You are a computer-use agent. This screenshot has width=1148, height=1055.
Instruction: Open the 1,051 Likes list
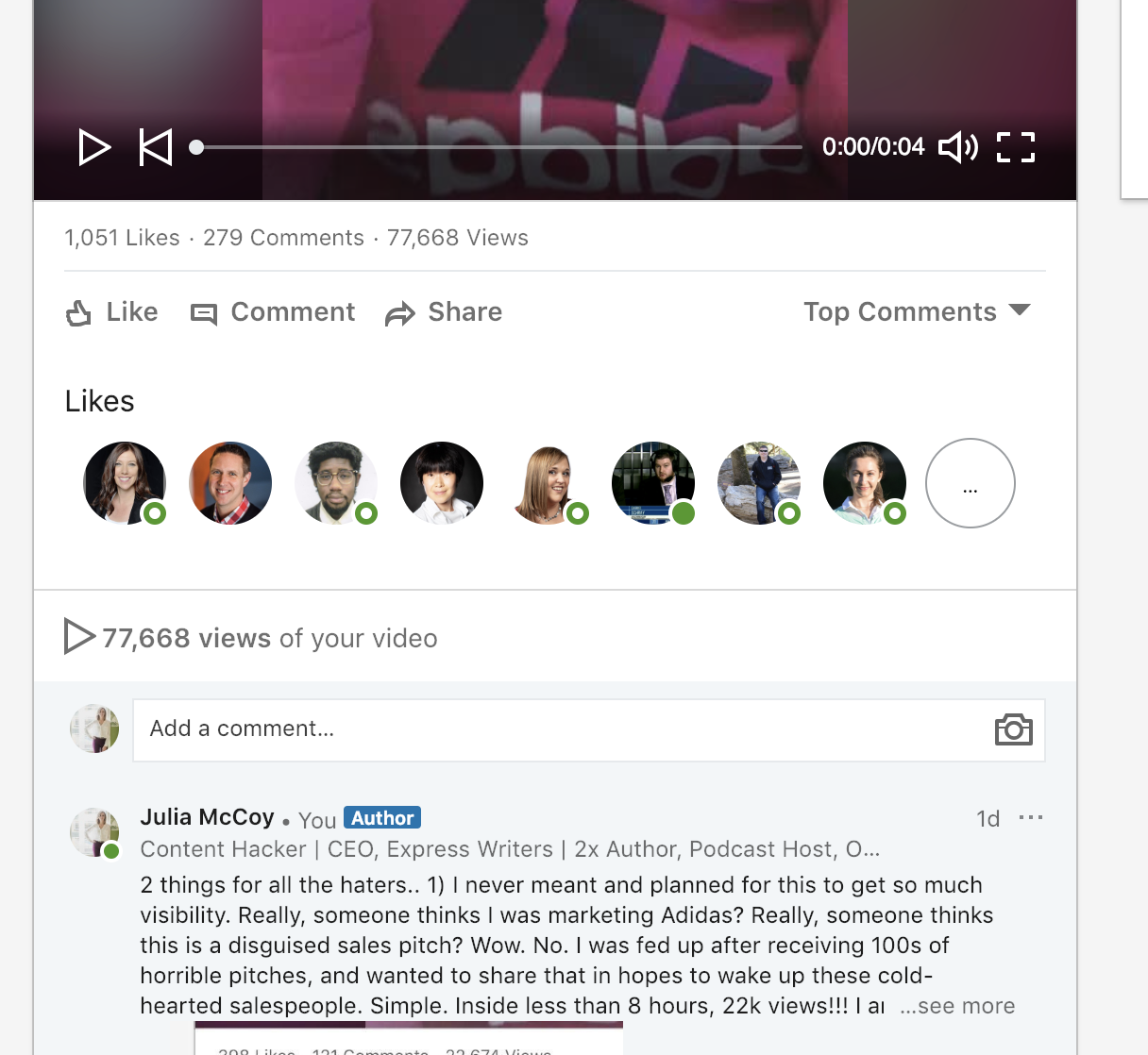pyautogui.click(x=122, y=238)
